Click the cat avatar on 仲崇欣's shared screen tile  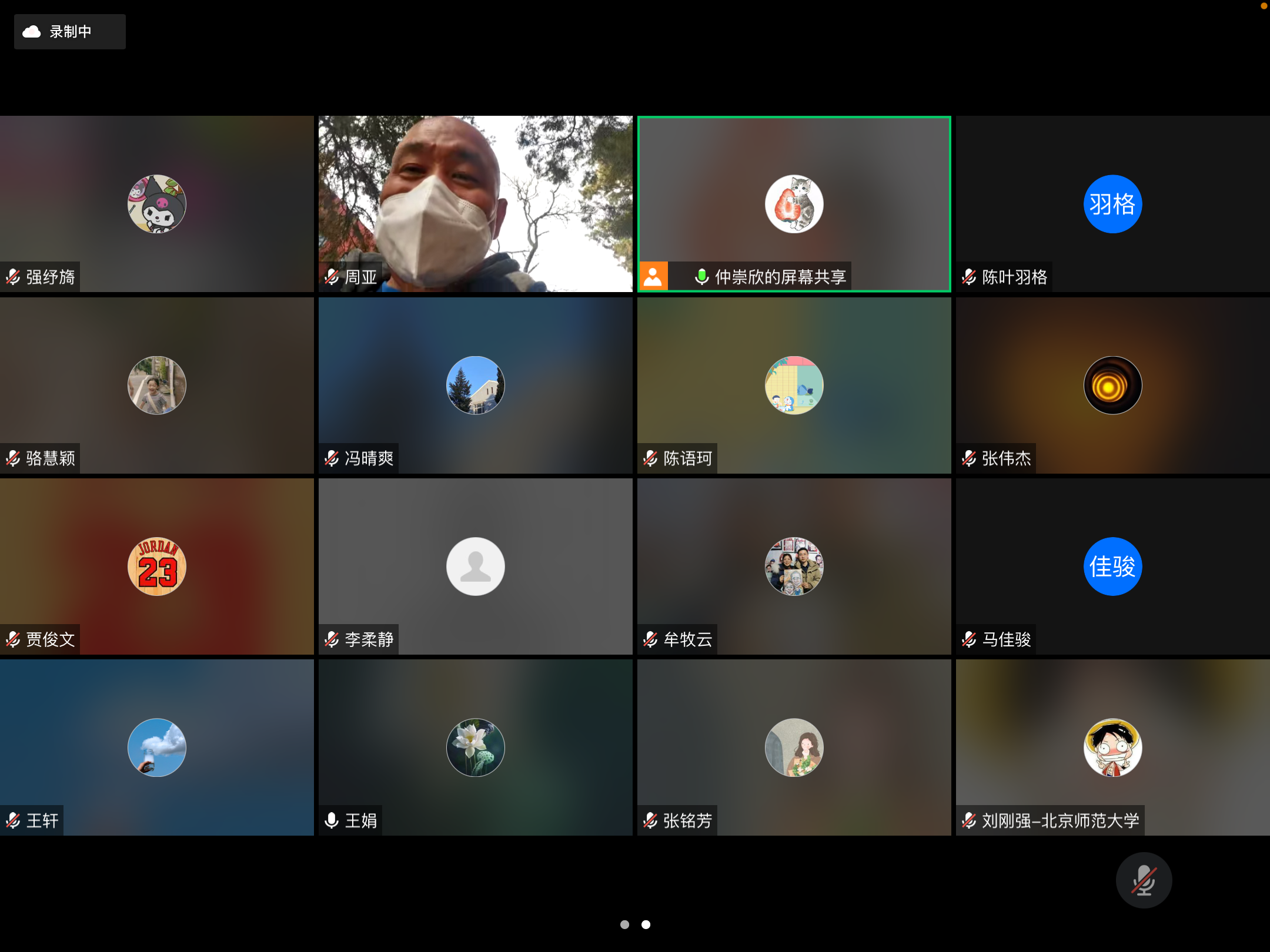pyautogui.click(x=794, y=204)
